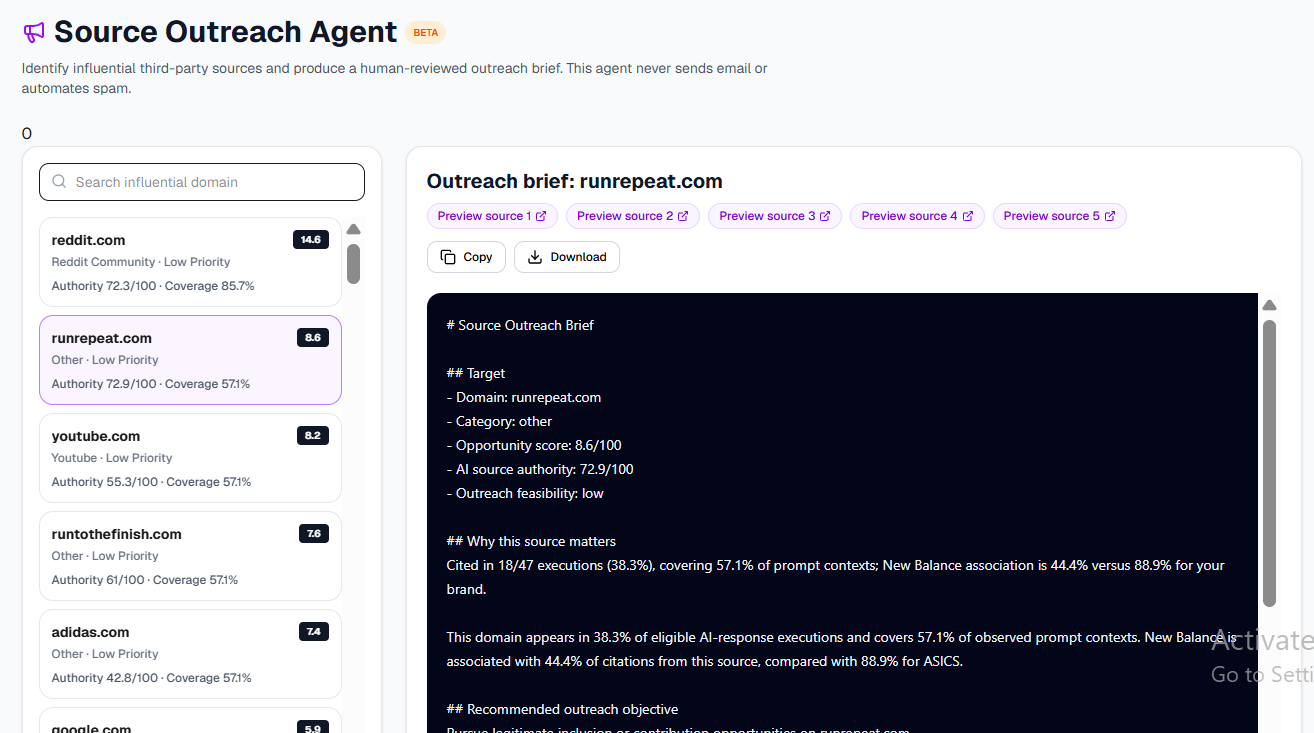
Task: Click the 'Category: other' line
Action: 499,421
